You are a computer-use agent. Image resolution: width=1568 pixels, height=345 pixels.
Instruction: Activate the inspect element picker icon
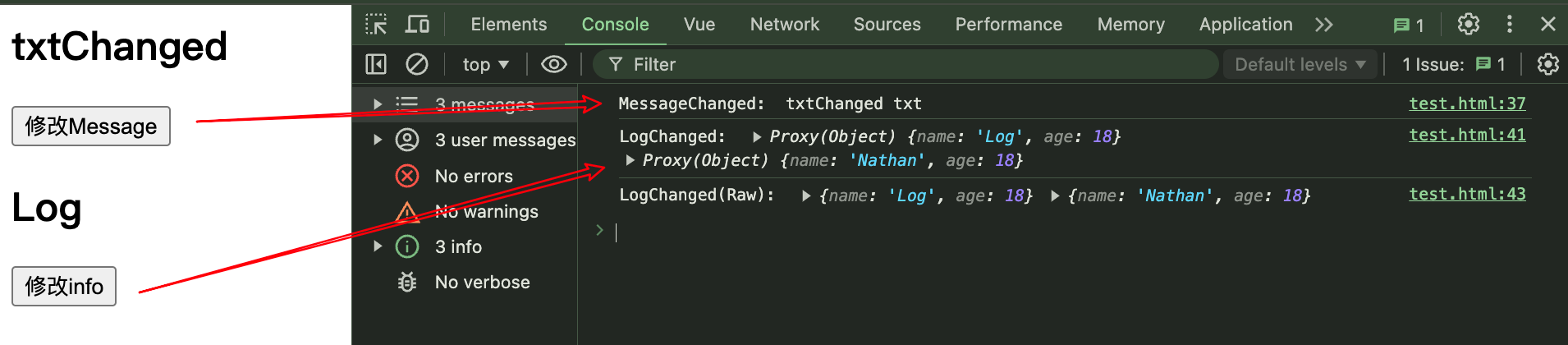pyautogui.click(x=376, y=25)
